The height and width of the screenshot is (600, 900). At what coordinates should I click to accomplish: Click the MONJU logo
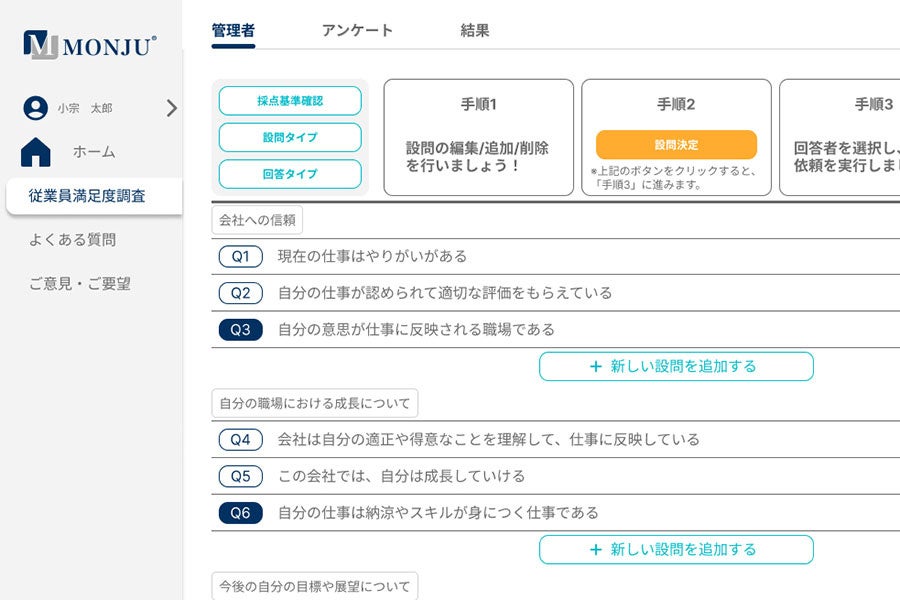(90, 45)
